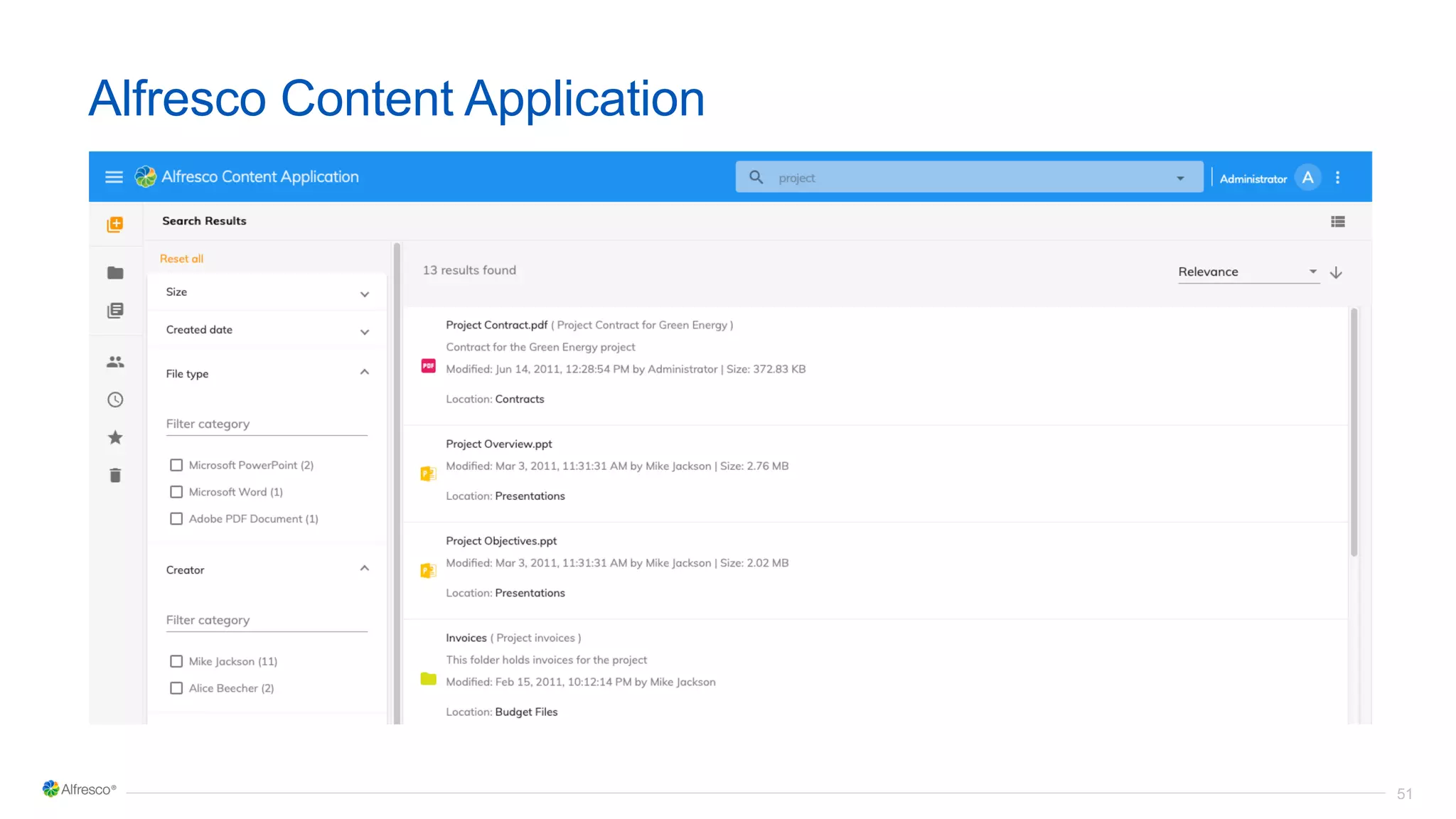Toggle the list view icon in Search Results
This screenshot has height=819, width=1456.
1337,222
